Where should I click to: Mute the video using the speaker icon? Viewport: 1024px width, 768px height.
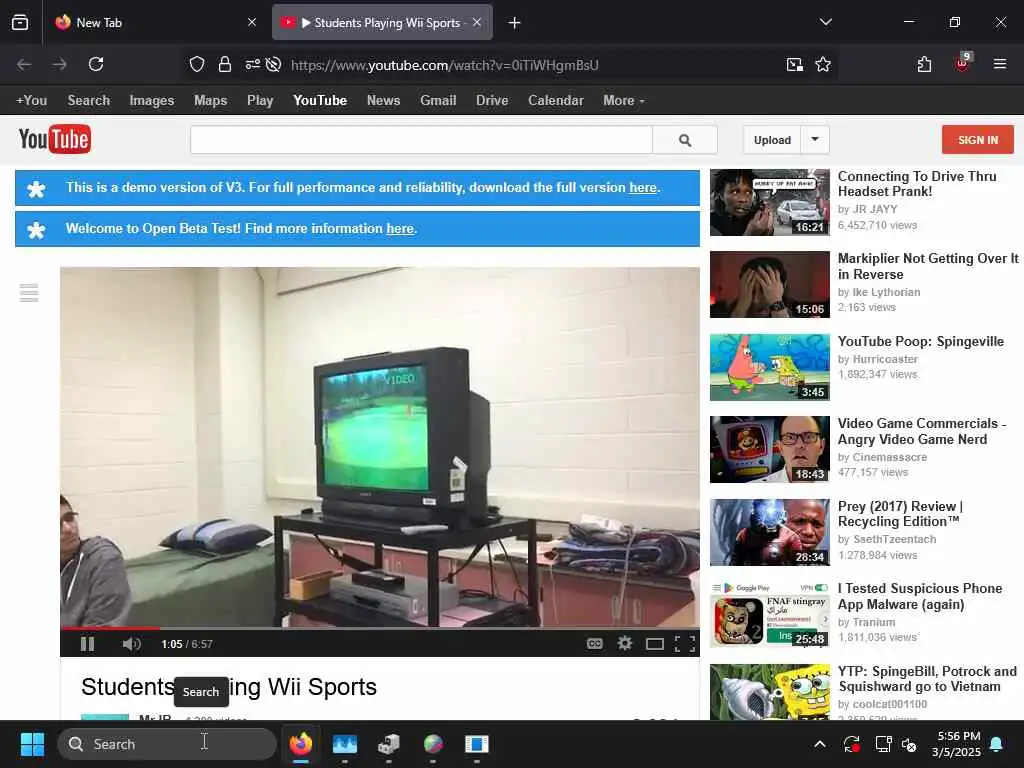click(131, 644)
